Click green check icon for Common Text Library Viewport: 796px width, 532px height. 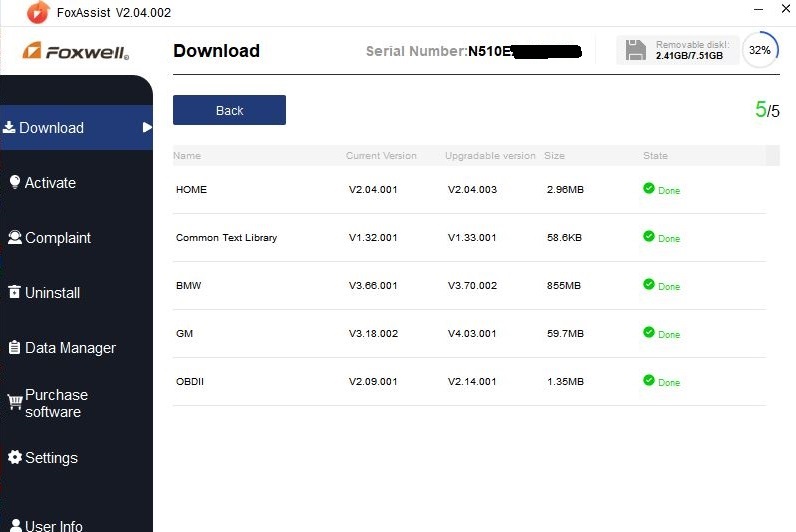tap(648, 236)
